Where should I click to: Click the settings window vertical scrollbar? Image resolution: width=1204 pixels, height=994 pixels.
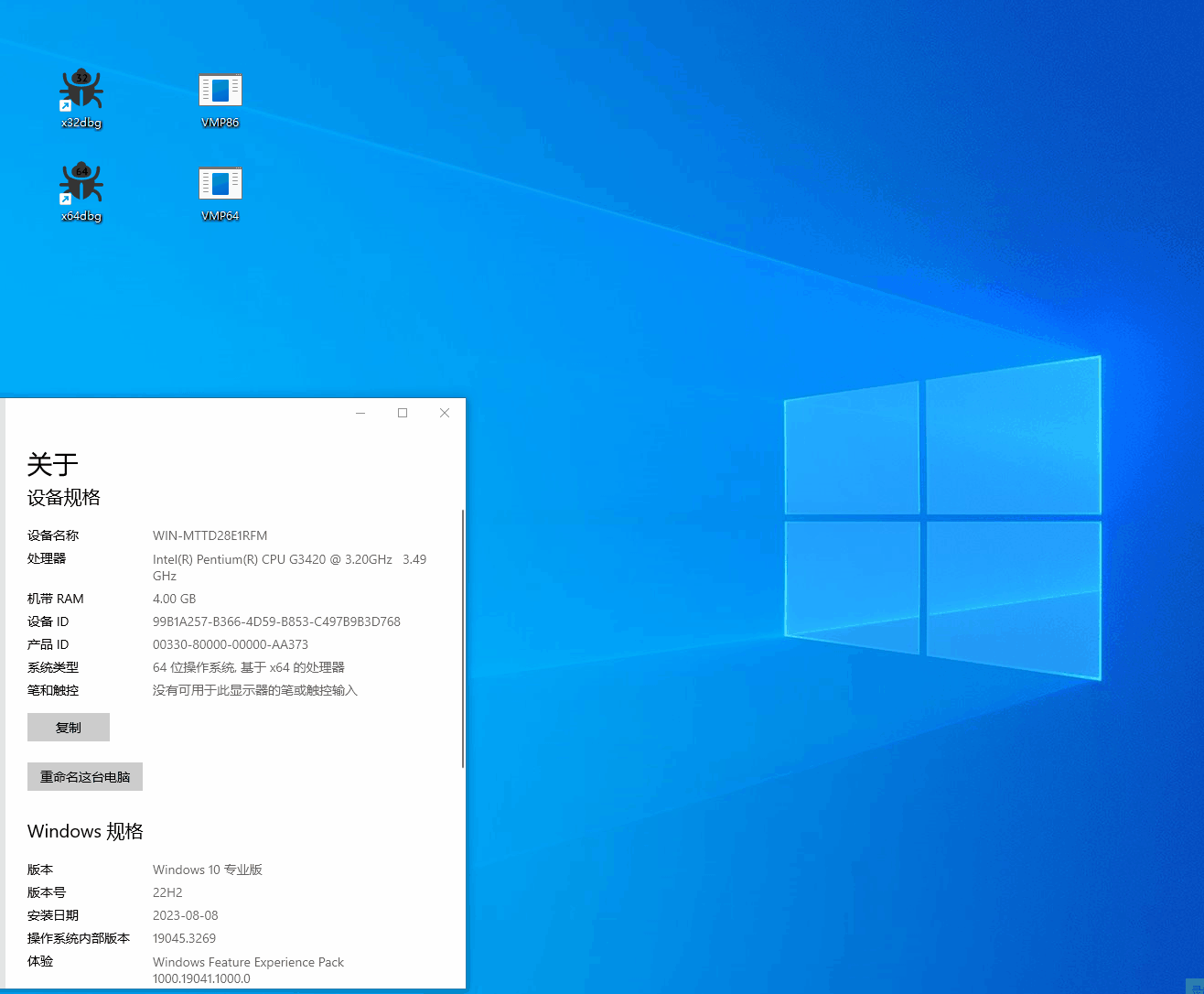[463, 639]
